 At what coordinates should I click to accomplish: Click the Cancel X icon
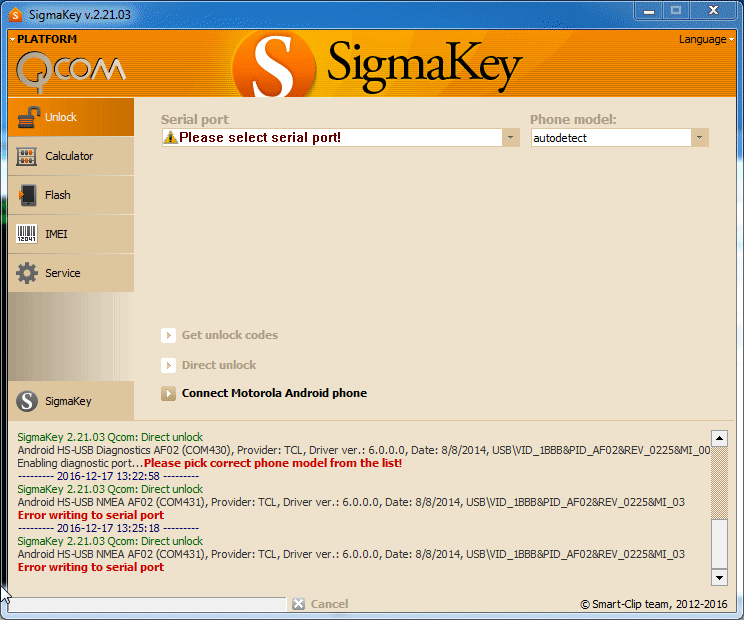coord(298,604)
